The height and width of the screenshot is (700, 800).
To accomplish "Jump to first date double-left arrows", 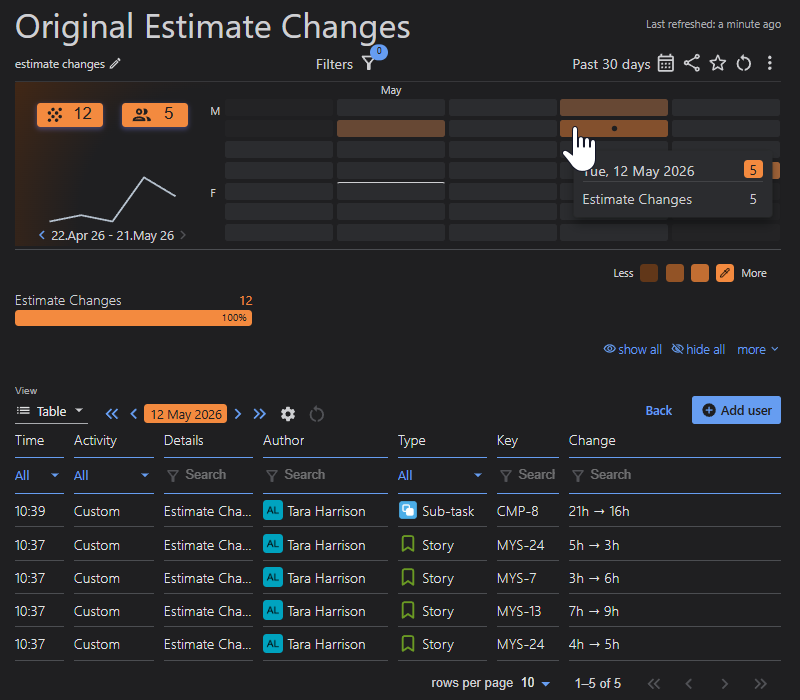I will pos(112,414).
